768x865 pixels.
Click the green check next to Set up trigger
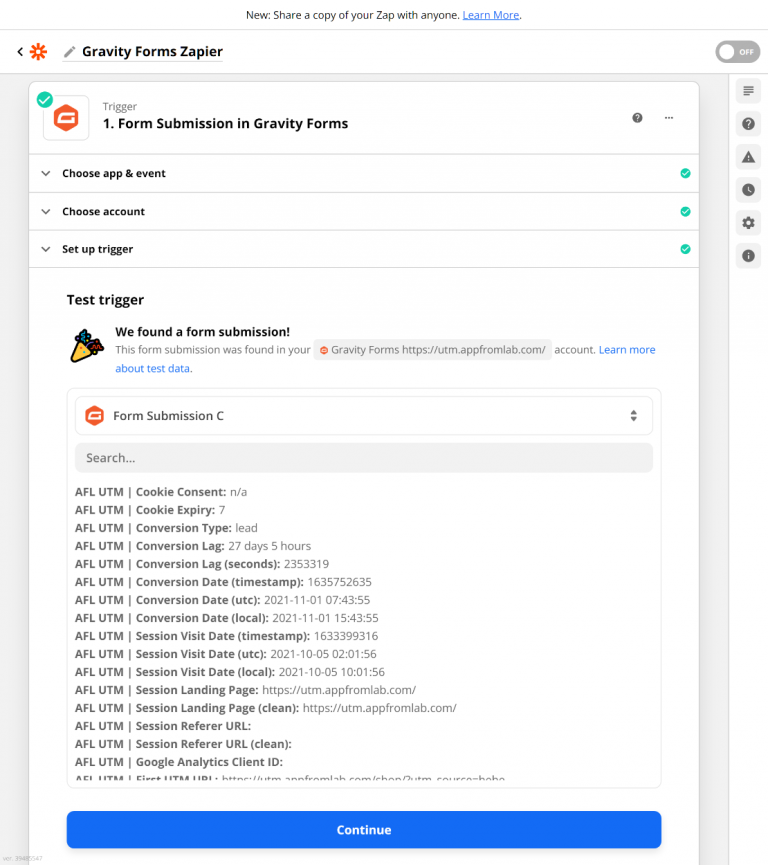pyautogui.click(x=686, y=249)
